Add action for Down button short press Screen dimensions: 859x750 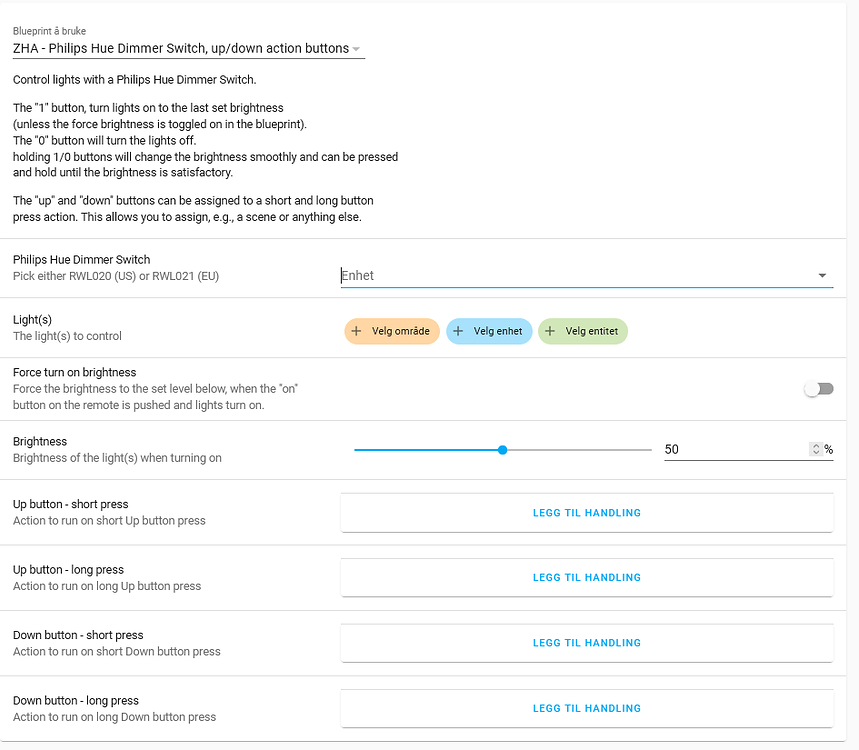point(586,643)
